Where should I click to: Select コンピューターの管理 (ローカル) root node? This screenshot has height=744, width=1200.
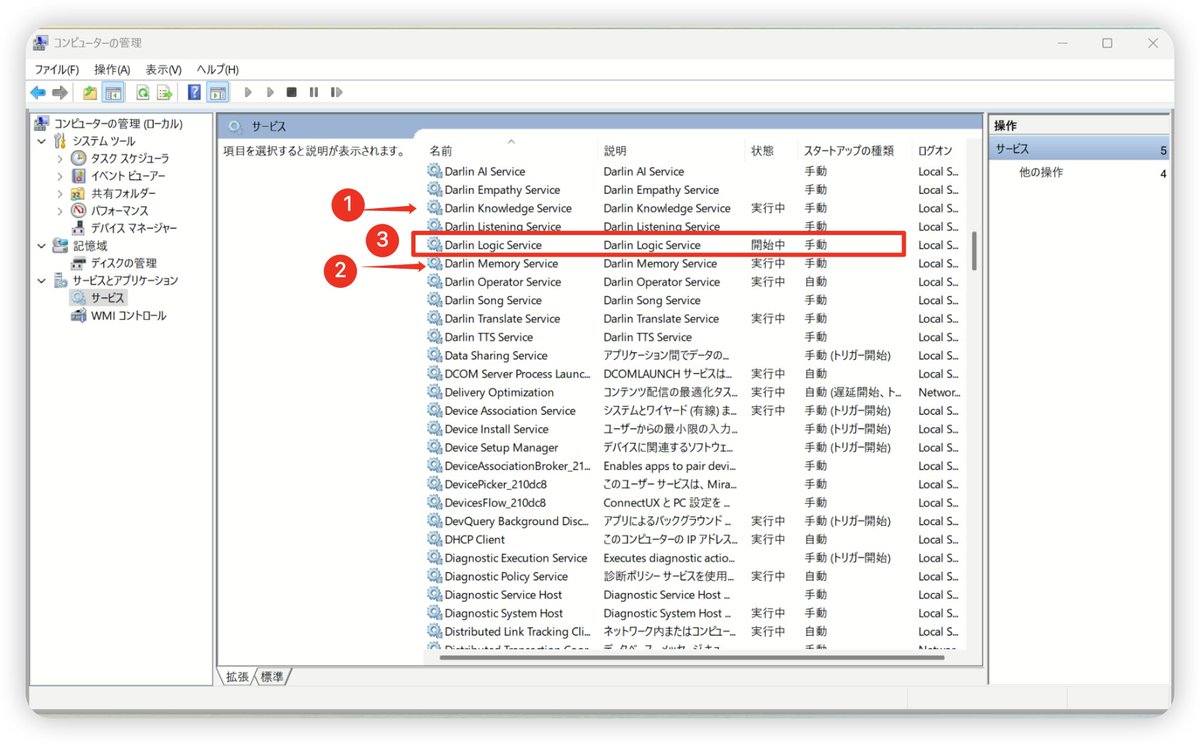point(117,124)
